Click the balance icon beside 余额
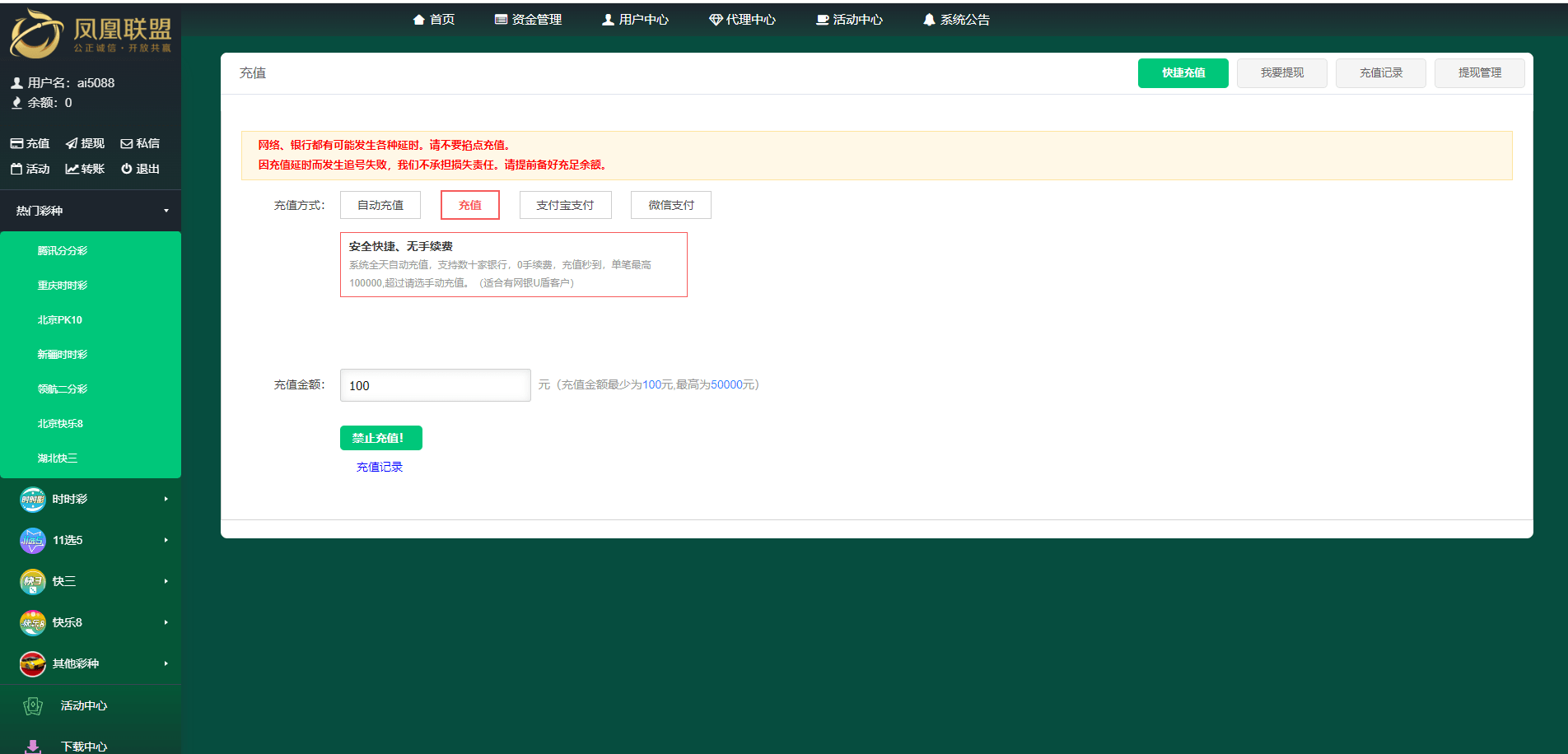This screenshot has height=754, width=1568. point(16,103)
